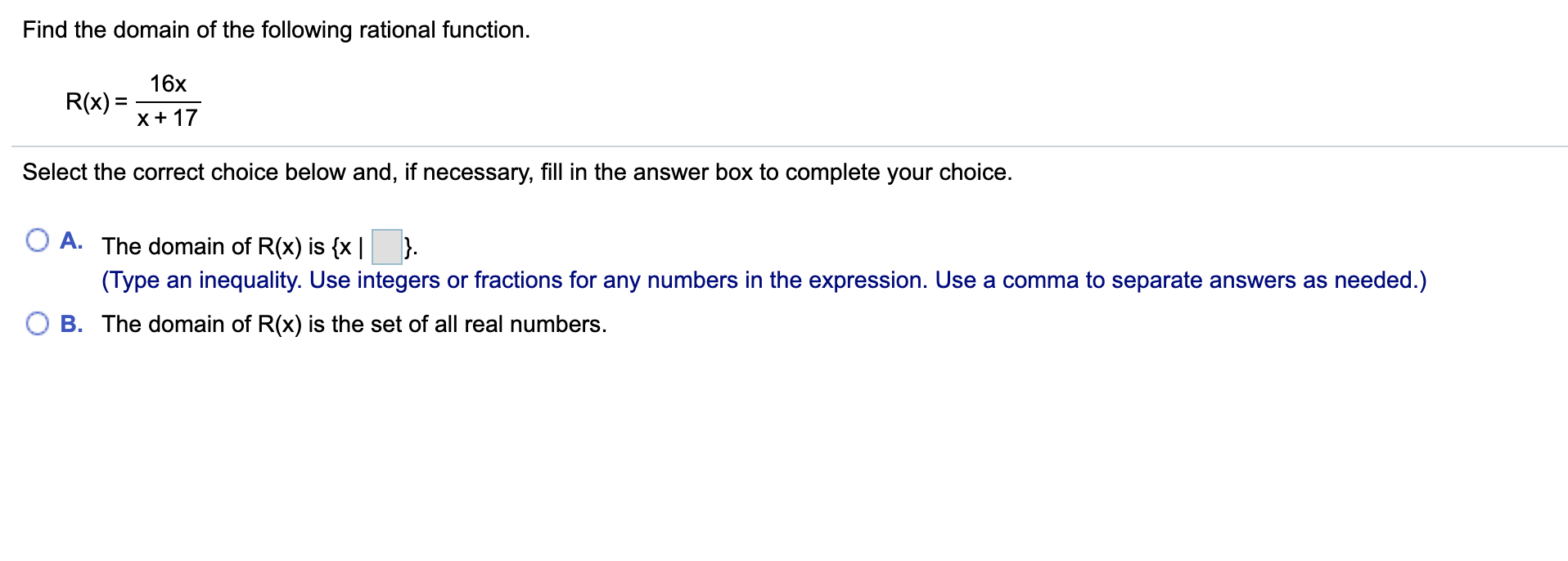
Task: Click the bold letter B label
Action: pyautogui.click(x=71, y=324)
